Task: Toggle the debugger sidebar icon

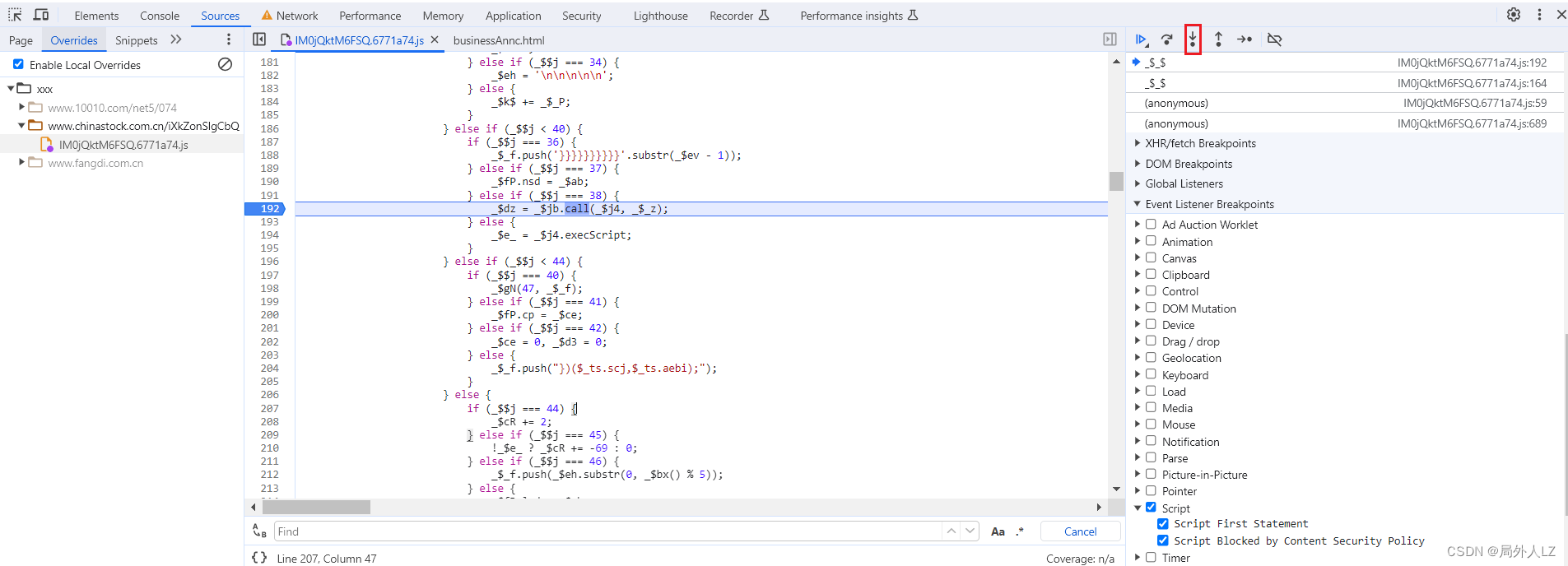Action: [x=1110, y=39]
